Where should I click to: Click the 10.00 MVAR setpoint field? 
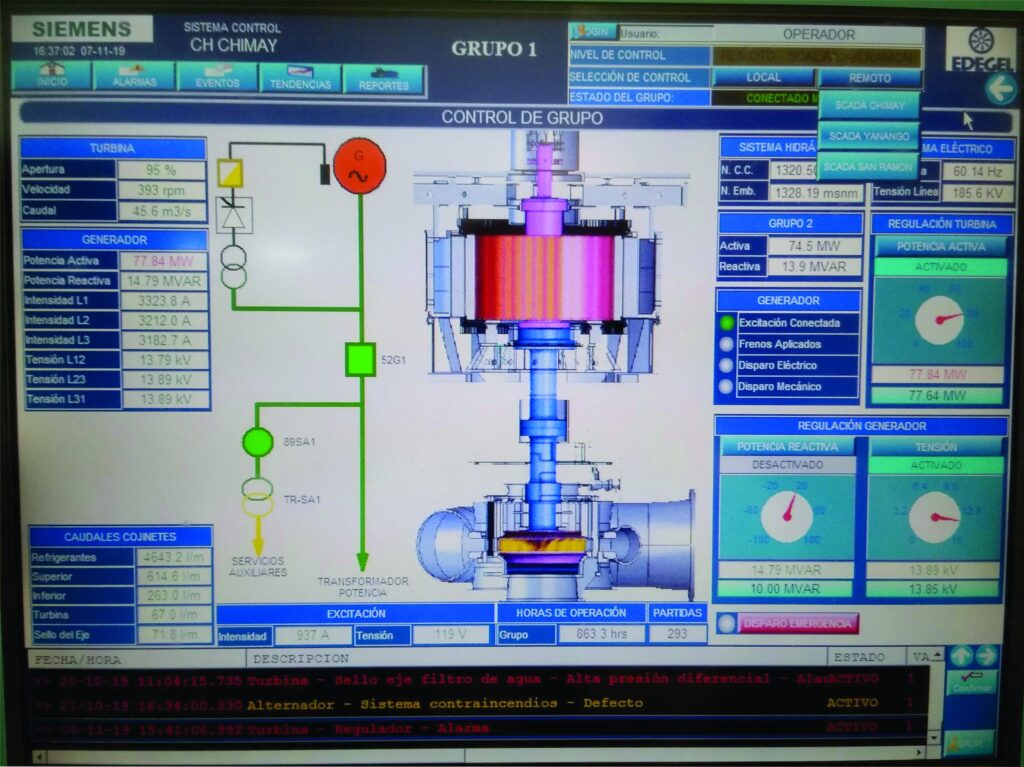click(786, 589)
